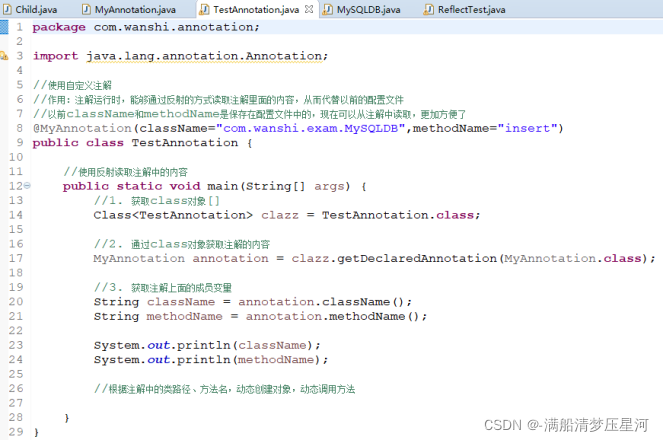The height and width of the screenshot is (441, 664).
Task: Click the Java file icon on MySQLDB.java tab
Action: 328,9
